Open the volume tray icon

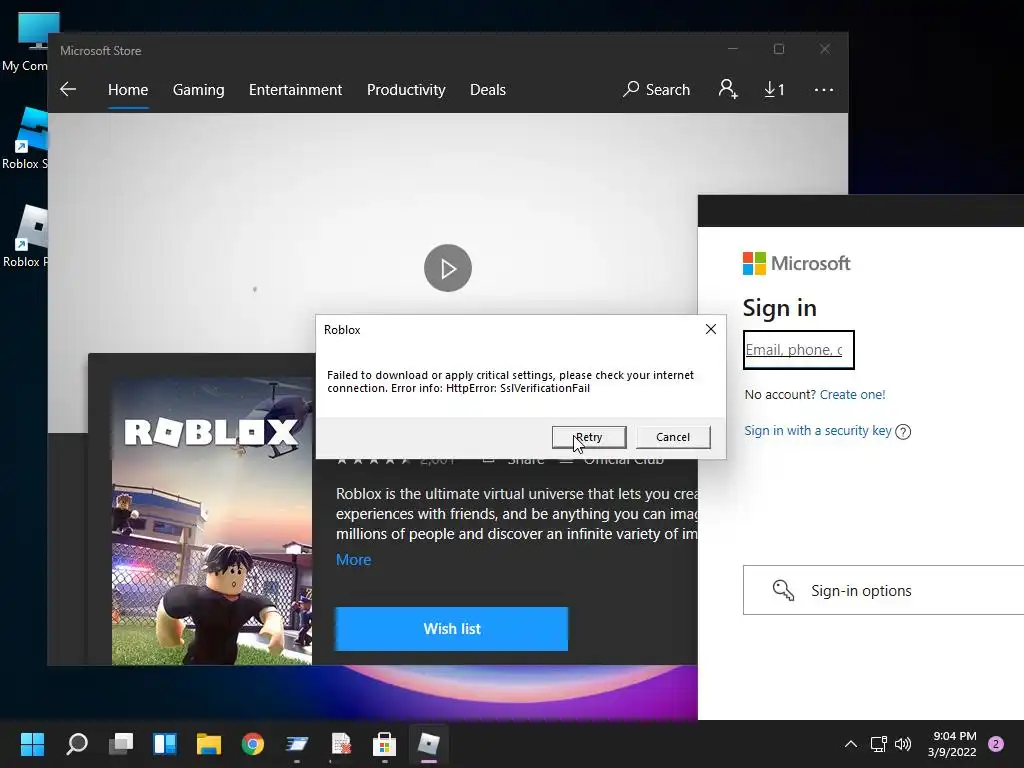click(903, 744)
